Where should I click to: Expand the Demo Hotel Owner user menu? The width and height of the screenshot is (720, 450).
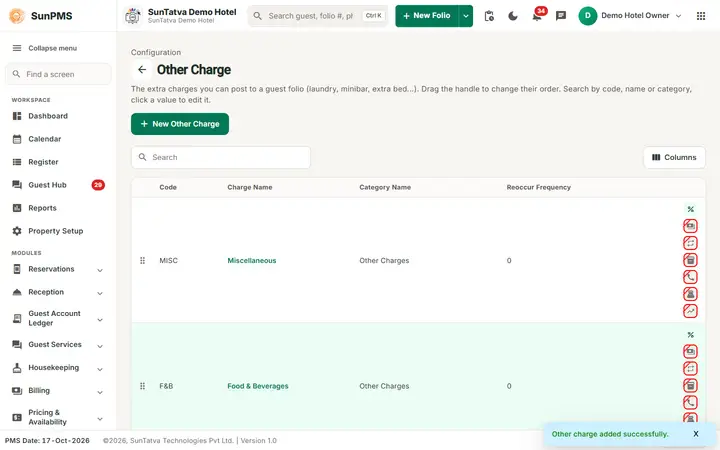[x=678, y=16]
